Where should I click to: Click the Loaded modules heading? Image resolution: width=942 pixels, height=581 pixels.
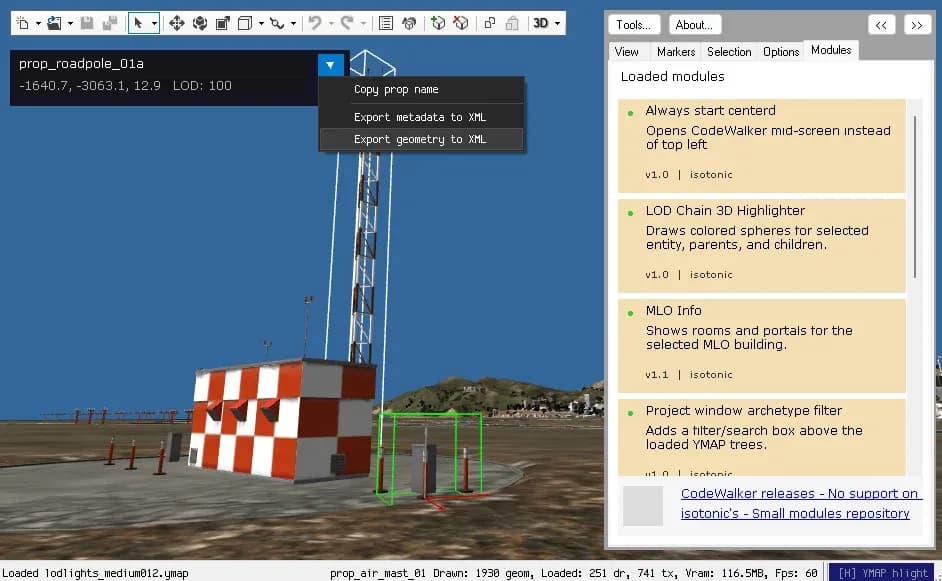tap(672, 77)
